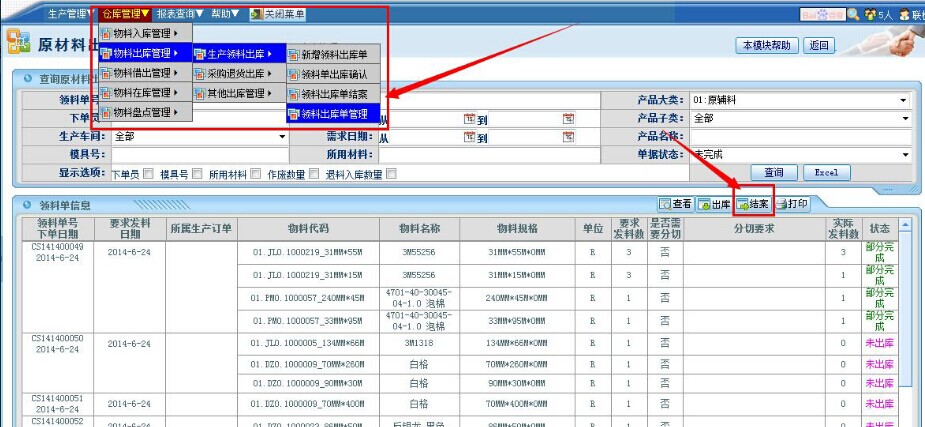Image resolution: width=925 pixels, height=427 pixels.
Task: Expand the 产品大类 dropdown
Action: [x=903, y=100]
